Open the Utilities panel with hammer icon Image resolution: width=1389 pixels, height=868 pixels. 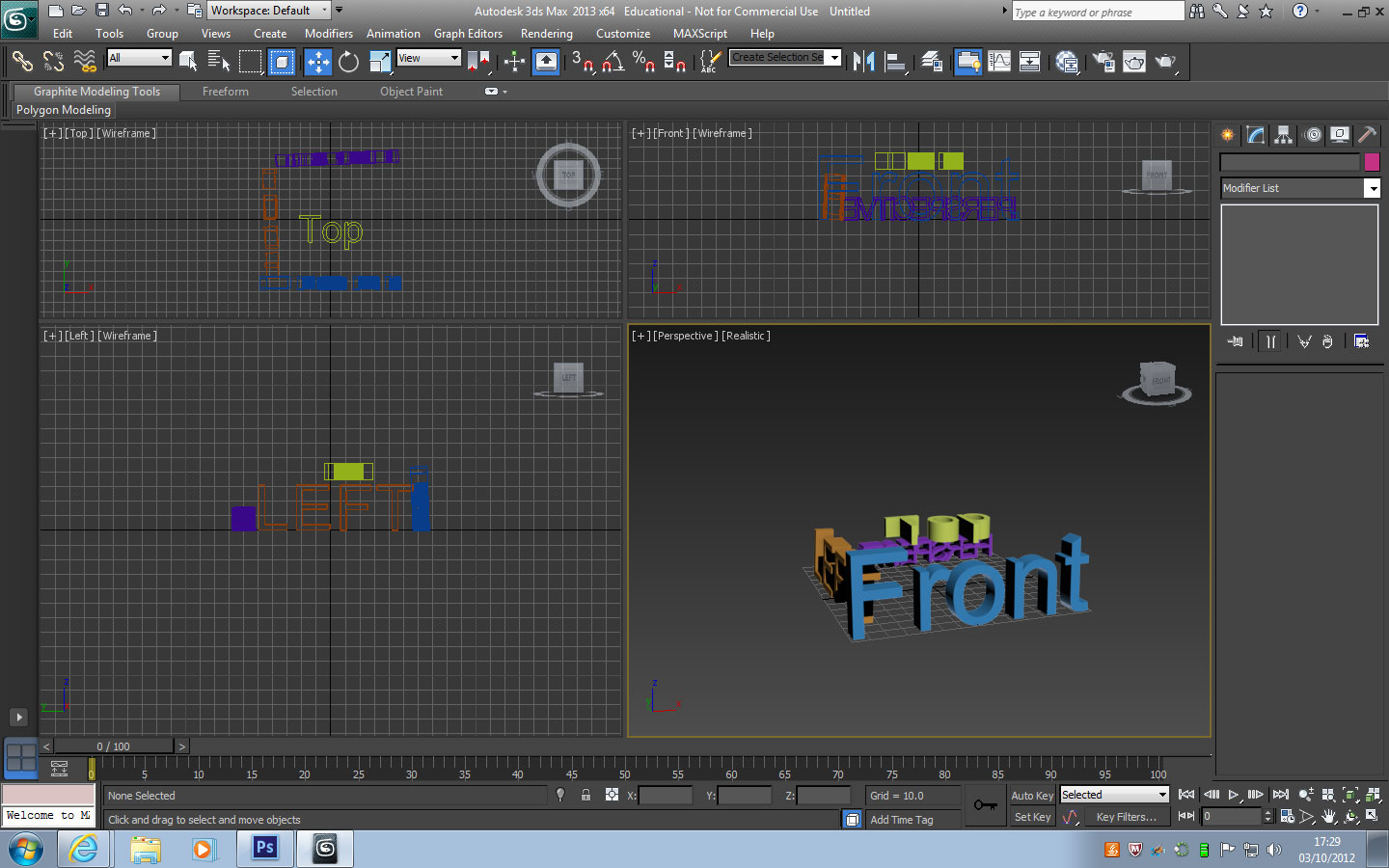(1367, 135)
